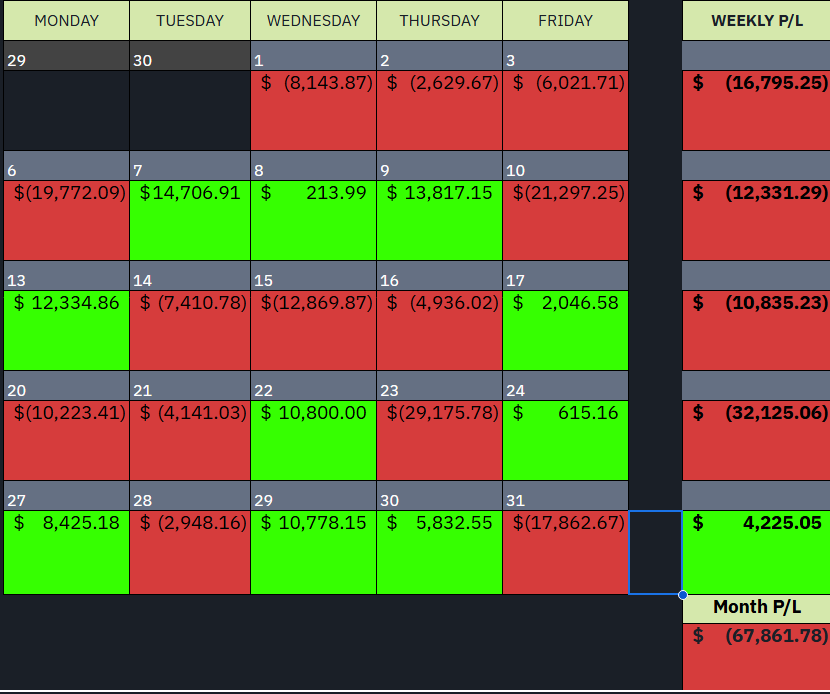Click the blue fill handle of selected cell
This screenshot has height=694, width=830.
click(x=683, y=595)
